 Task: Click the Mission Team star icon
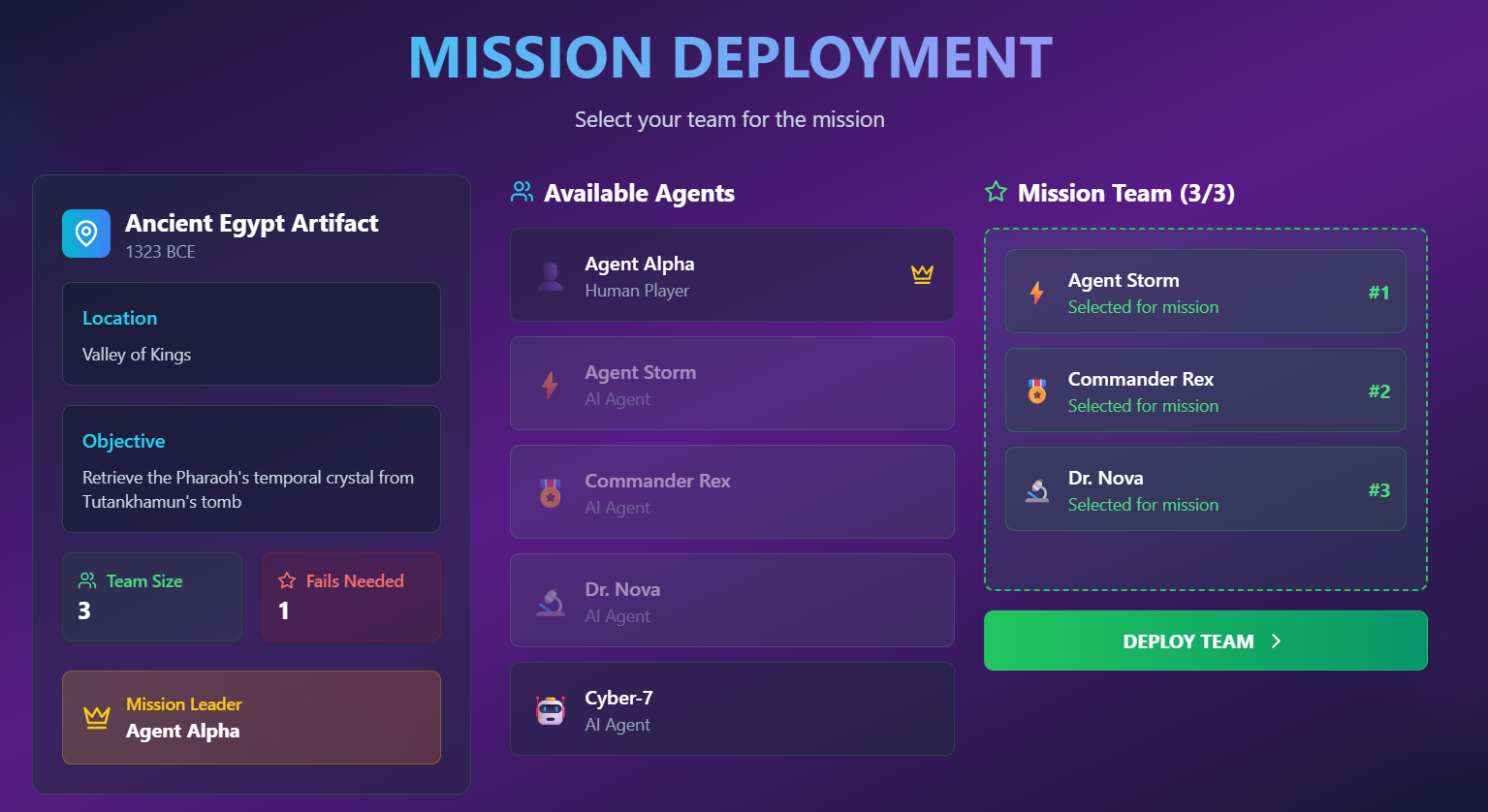[x=996, y=192]
